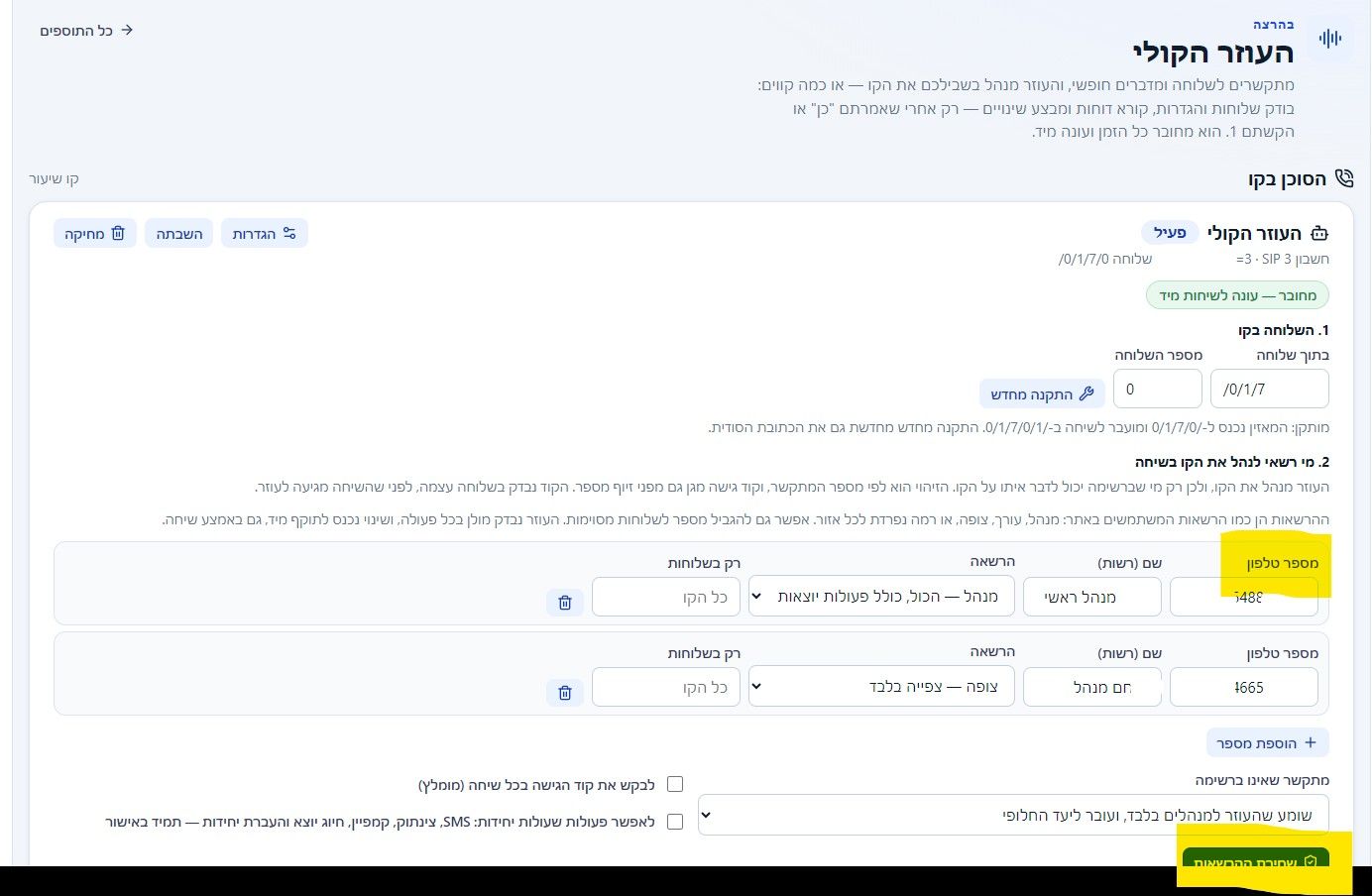Click the חשבון 3 SIP account text
This screenshot has height=896, width=1372.
(x=1282, y=259)
